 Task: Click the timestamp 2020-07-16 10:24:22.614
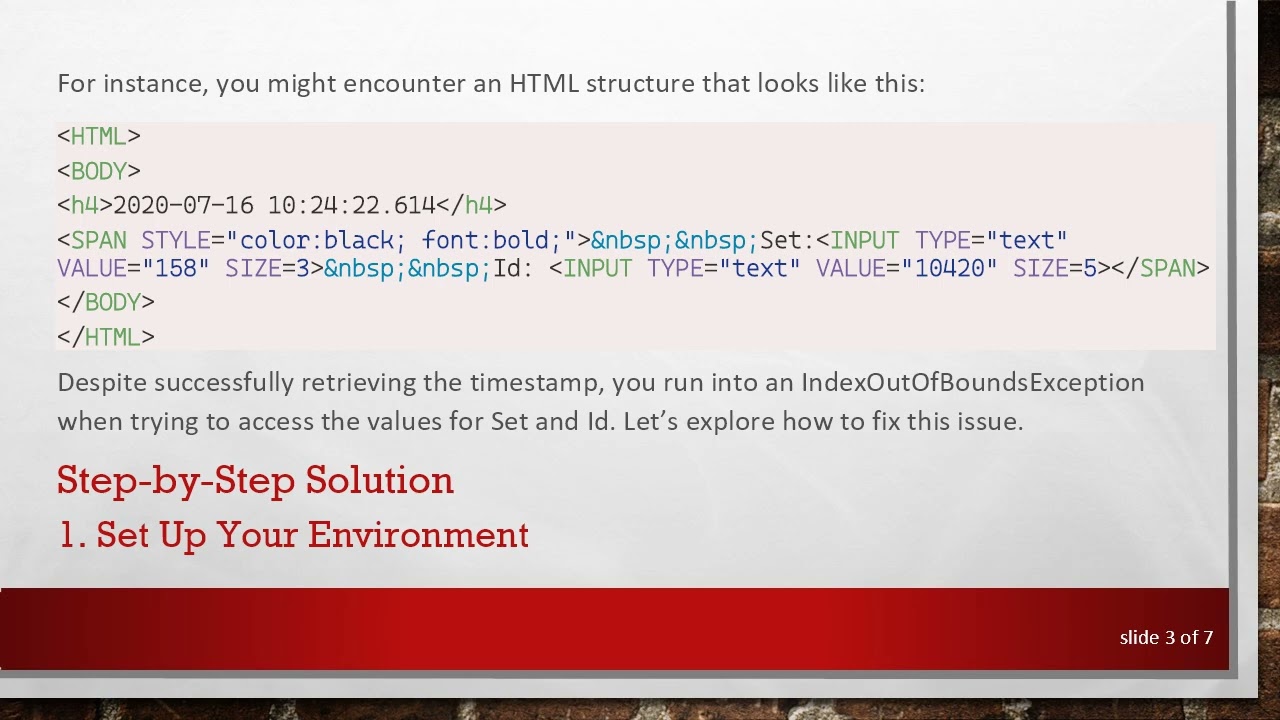tap(274, 205)
